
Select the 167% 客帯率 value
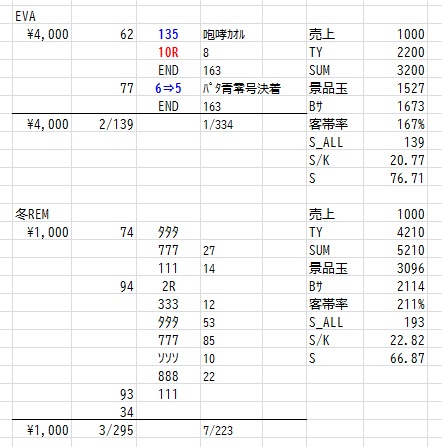click(411, 124)
